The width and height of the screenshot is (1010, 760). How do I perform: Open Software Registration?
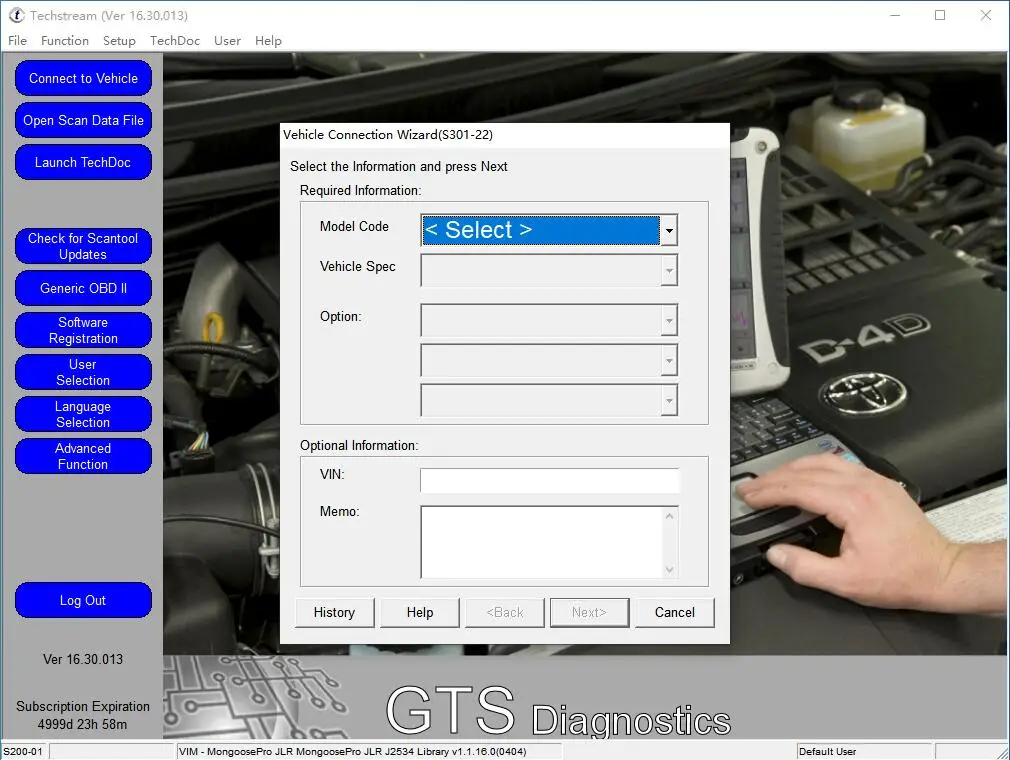tap(83, 330)
